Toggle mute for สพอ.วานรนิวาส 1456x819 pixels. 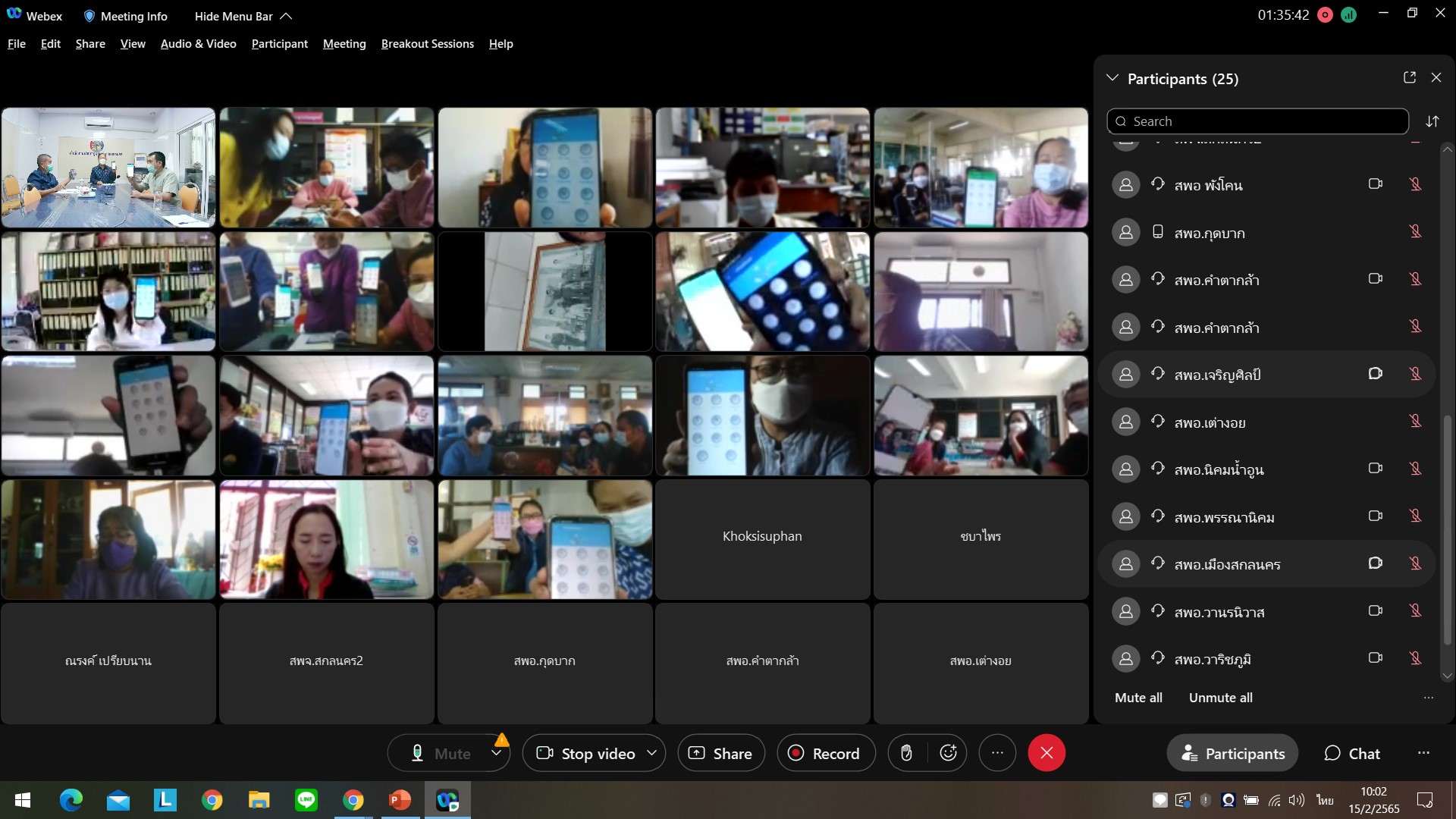[x=1415, y=611]
